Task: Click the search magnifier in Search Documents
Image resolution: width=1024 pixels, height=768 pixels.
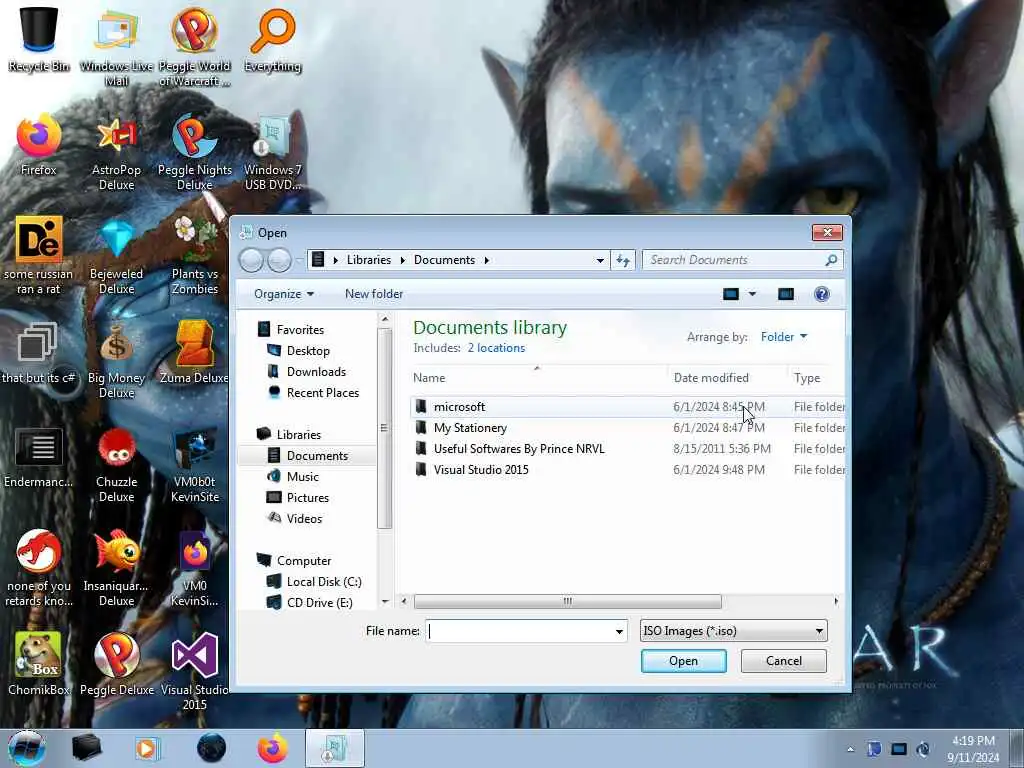Action: (831, 260)
